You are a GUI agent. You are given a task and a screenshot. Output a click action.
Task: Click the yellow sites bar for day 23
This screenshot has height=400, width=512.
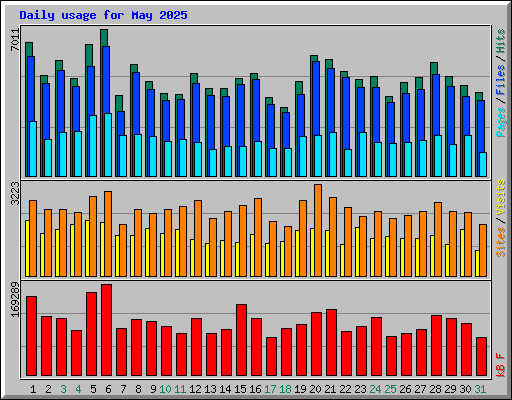tap(357, 252)
